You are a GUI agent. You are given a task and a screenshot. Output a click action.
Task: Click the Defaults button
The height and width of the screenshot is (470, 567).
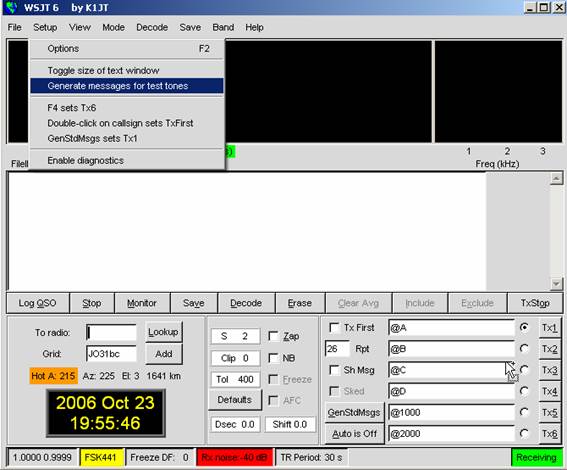click(235, 400)
